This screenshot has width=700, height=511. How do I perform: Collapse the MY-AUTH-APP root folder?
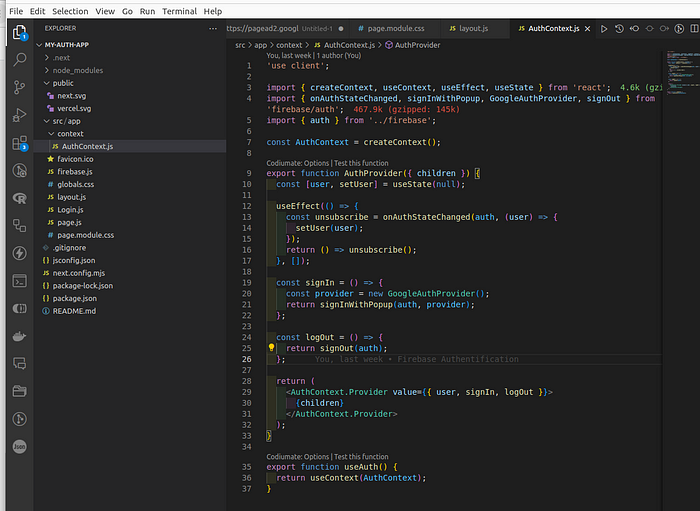tap(39, 45)
